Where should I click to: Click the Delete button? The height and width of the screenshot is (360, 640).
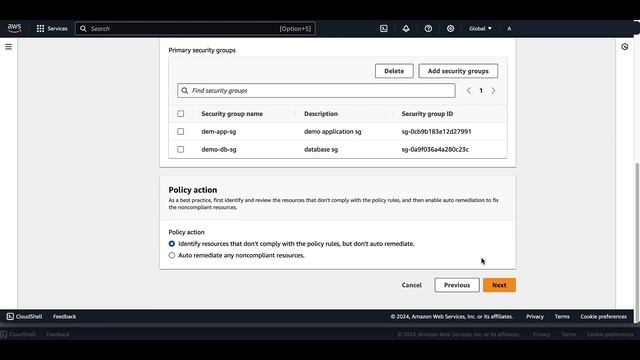point(394,71)
